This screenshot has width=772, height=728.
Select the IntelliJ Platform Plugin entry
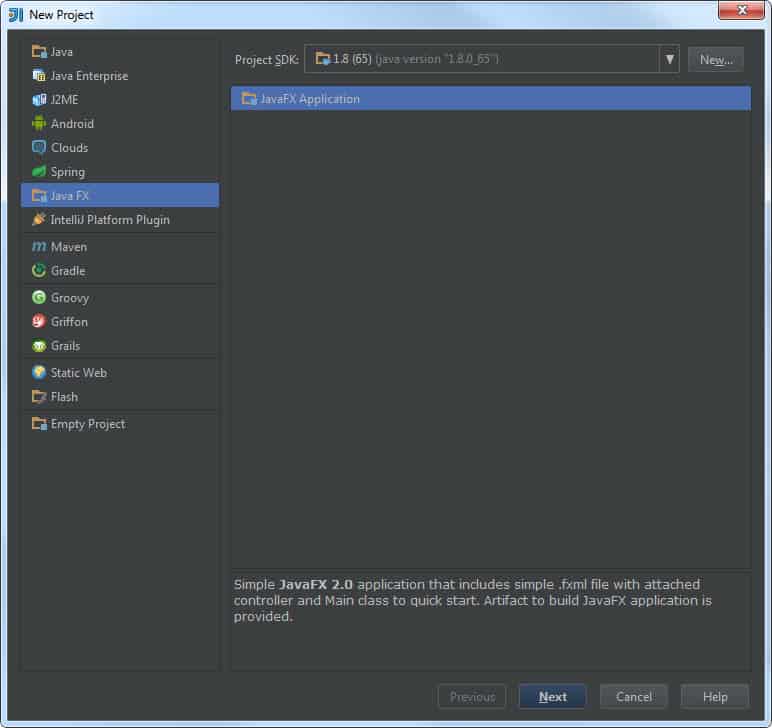(x=120, y=220)
